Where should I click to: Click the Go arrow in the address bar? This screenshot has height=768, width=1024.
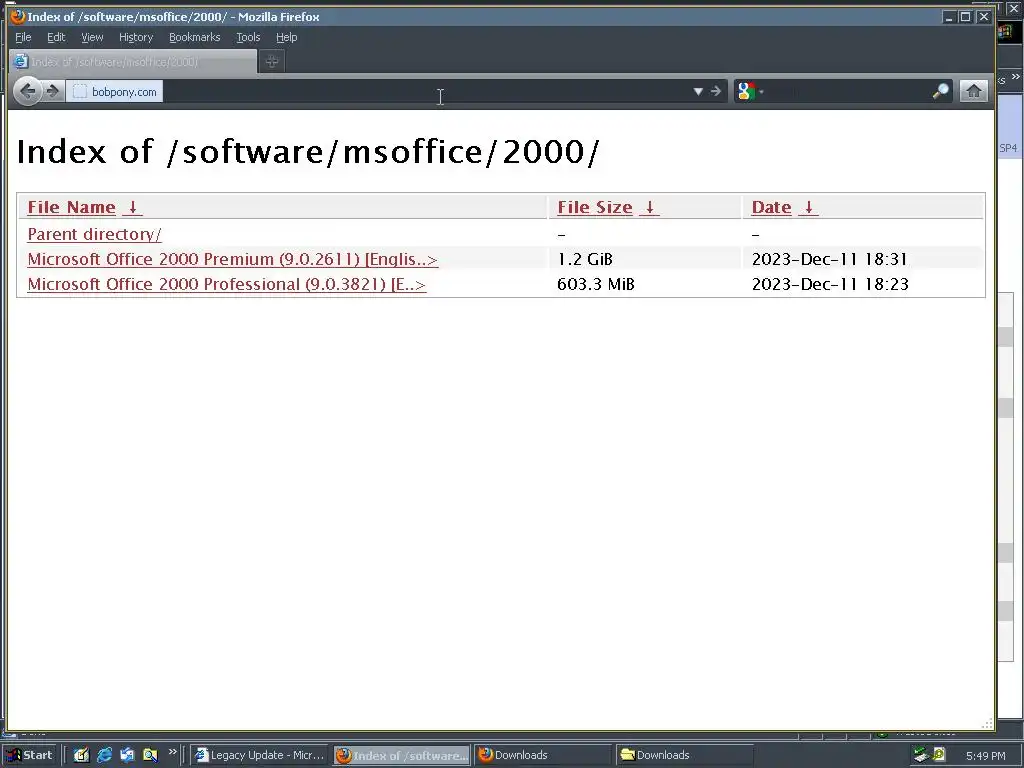(x=716, y=91)
